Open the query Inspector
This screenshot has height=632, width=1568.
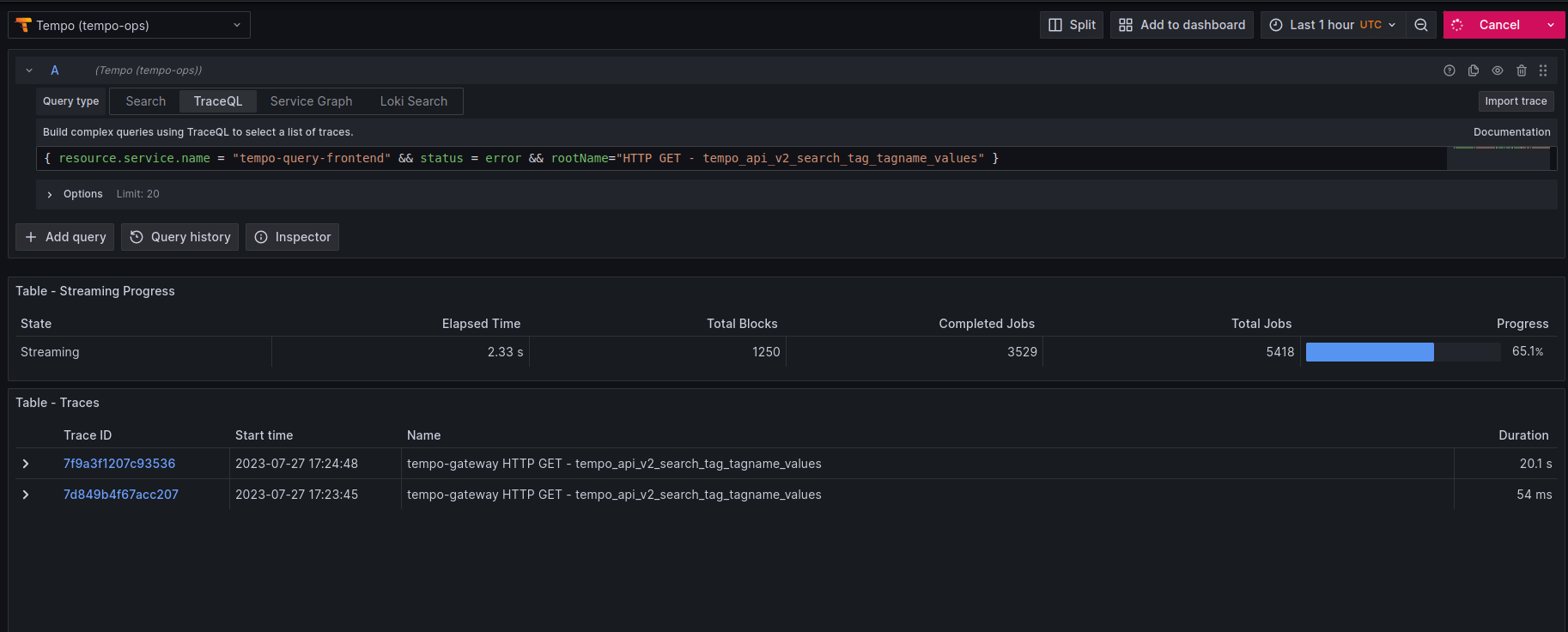pyautogui.click(x=293, y=237)
